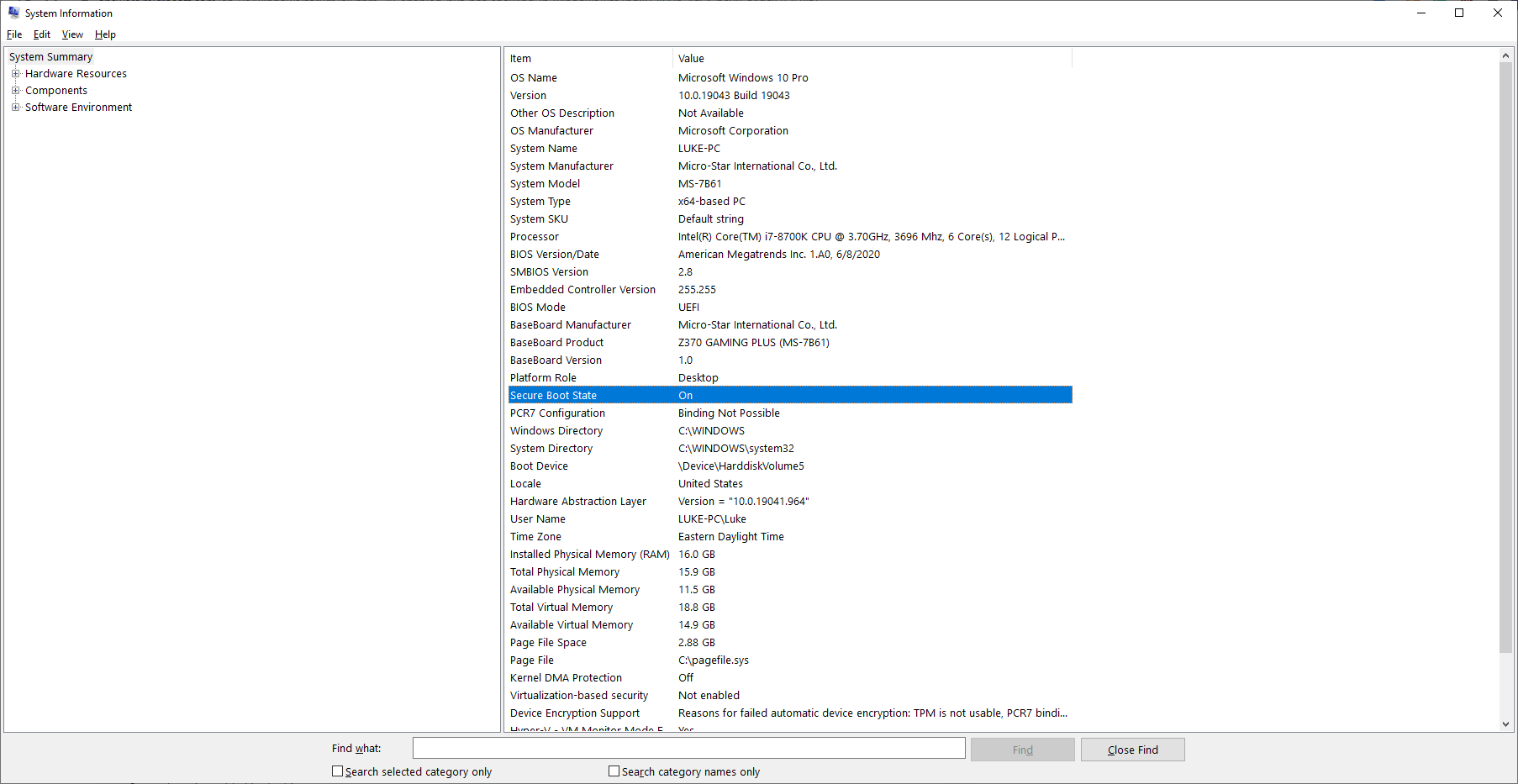Enable Search selected category only checkbox
Screen dimensions: 1518x784
(337, 771)
